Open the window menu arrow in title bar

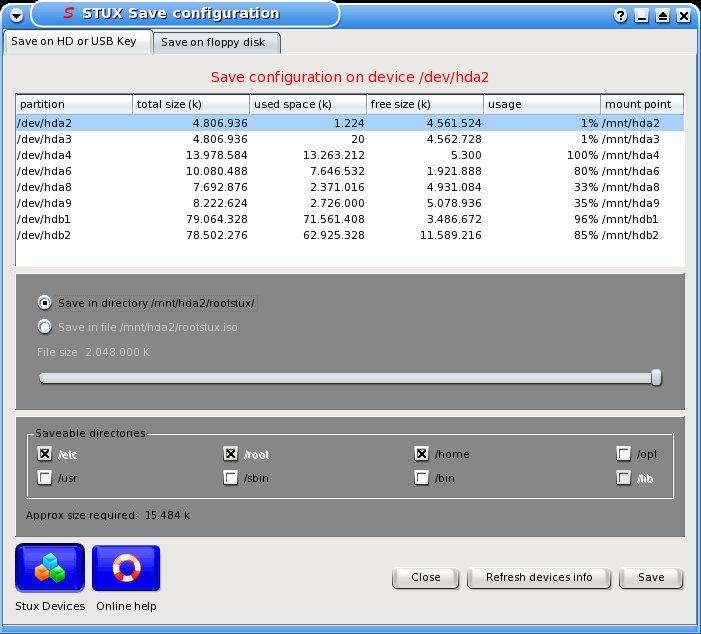[17, 16]
